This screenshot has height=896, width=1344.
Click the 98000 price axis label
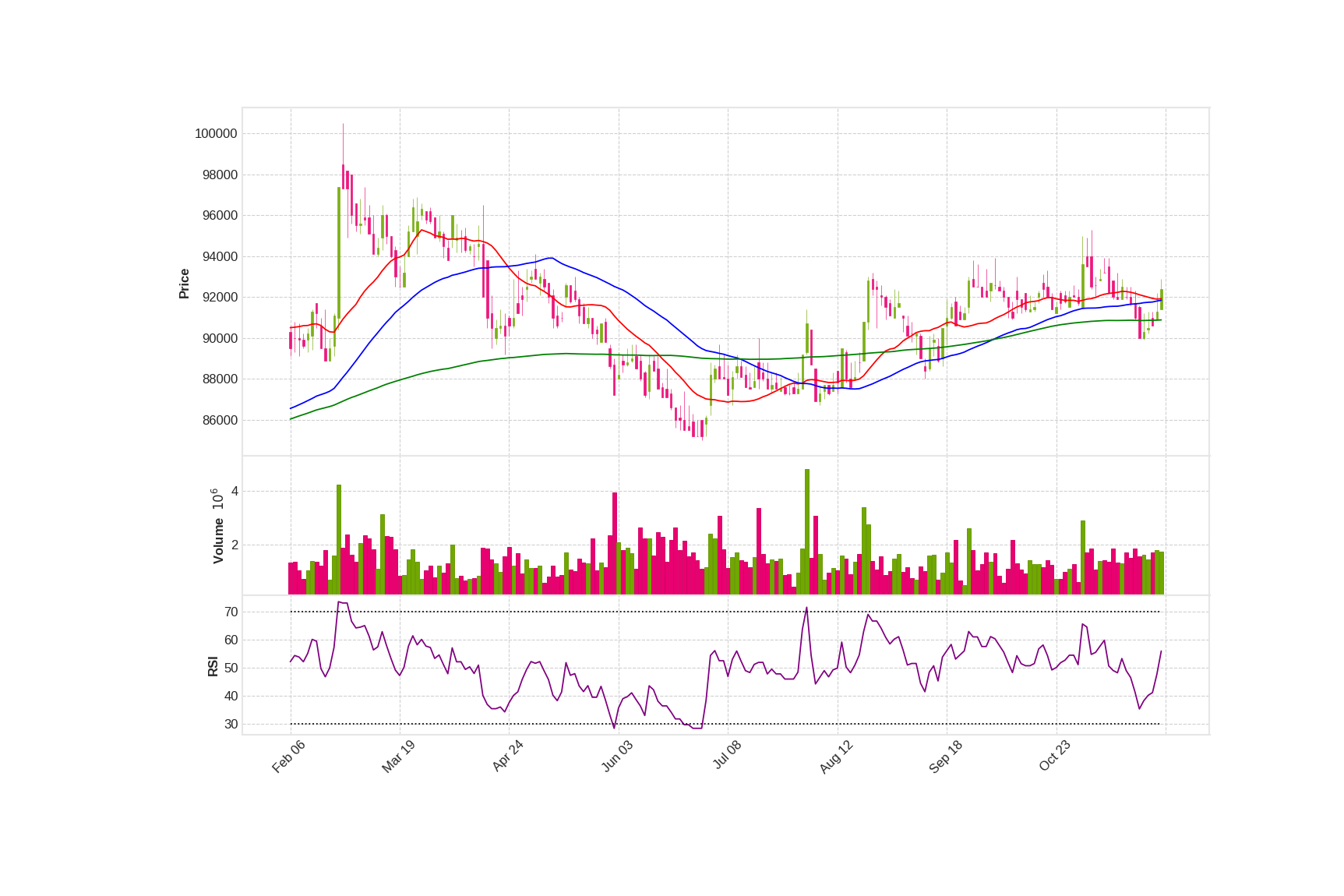coord(220,175)
